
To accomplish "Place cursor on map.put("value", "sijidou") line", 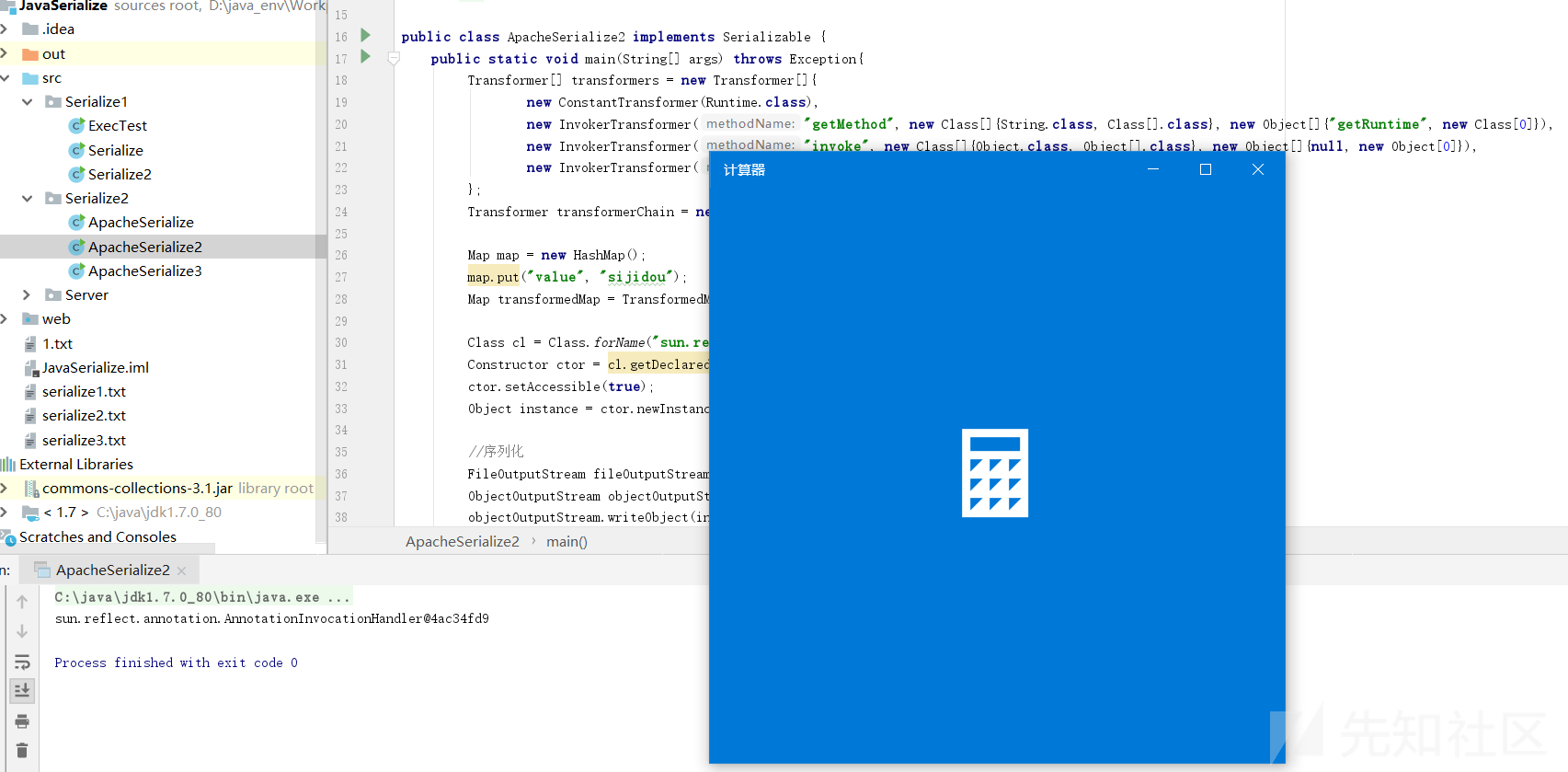I will (x=577, y=277).
